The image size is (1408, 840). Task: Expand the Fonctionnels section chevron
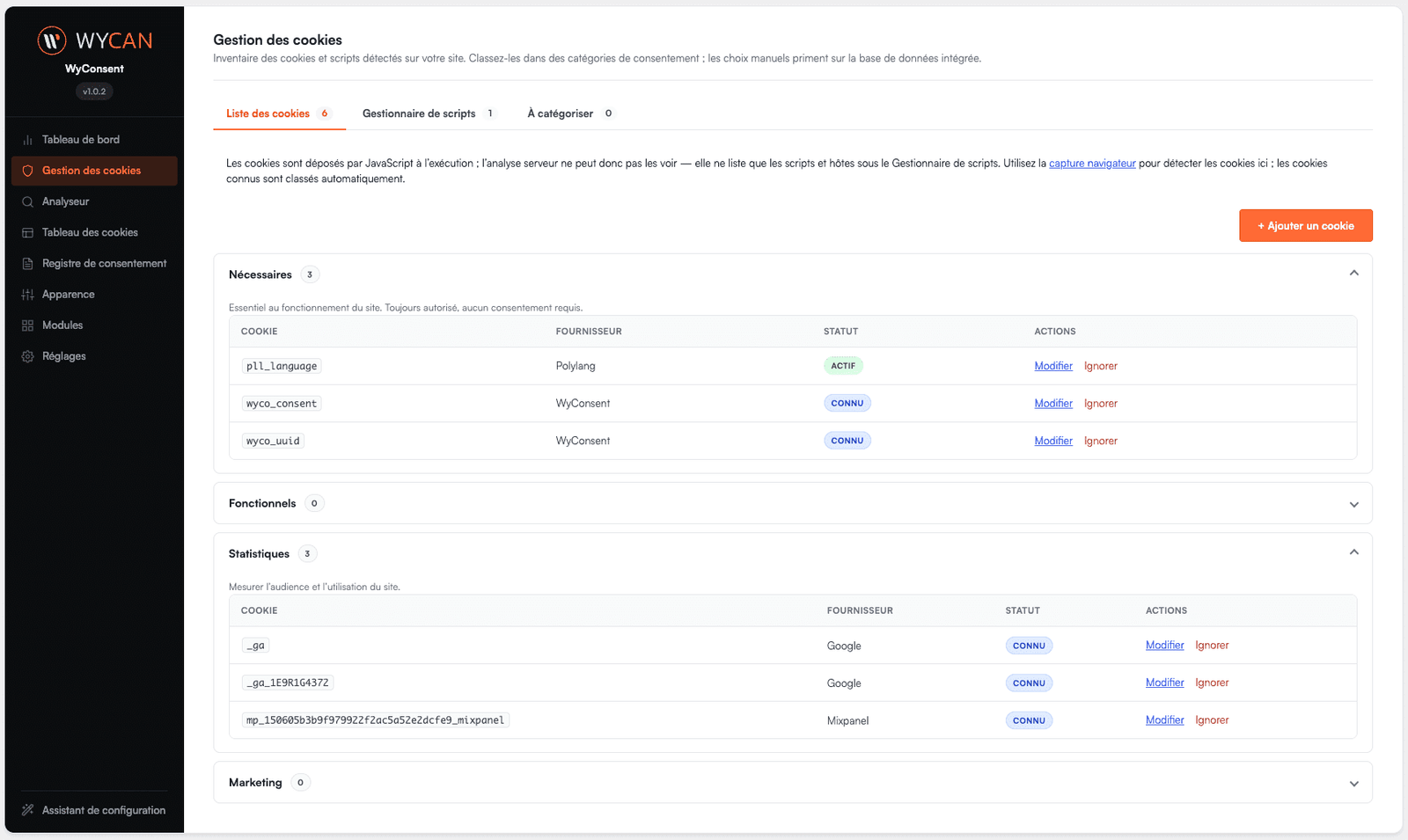click(1353, 504)
